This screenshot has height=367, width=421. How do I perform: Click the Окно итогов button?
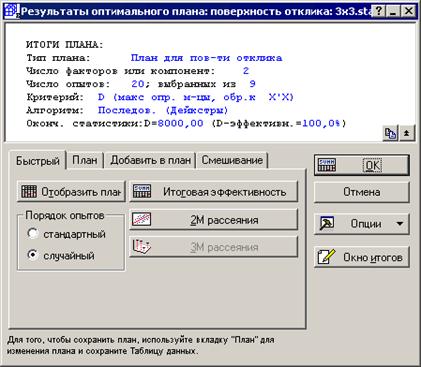click(362, 257)
